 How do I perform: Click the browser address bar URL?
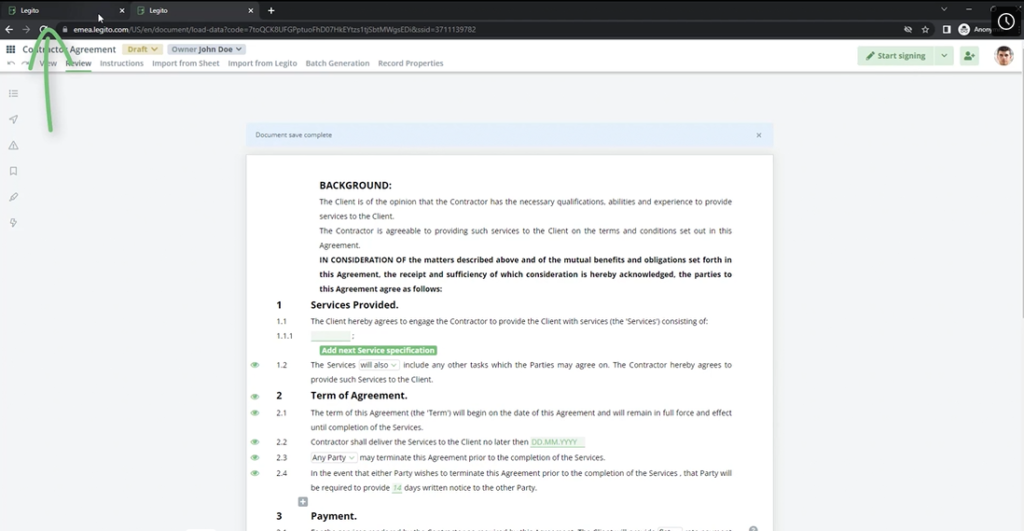point(274,29)
